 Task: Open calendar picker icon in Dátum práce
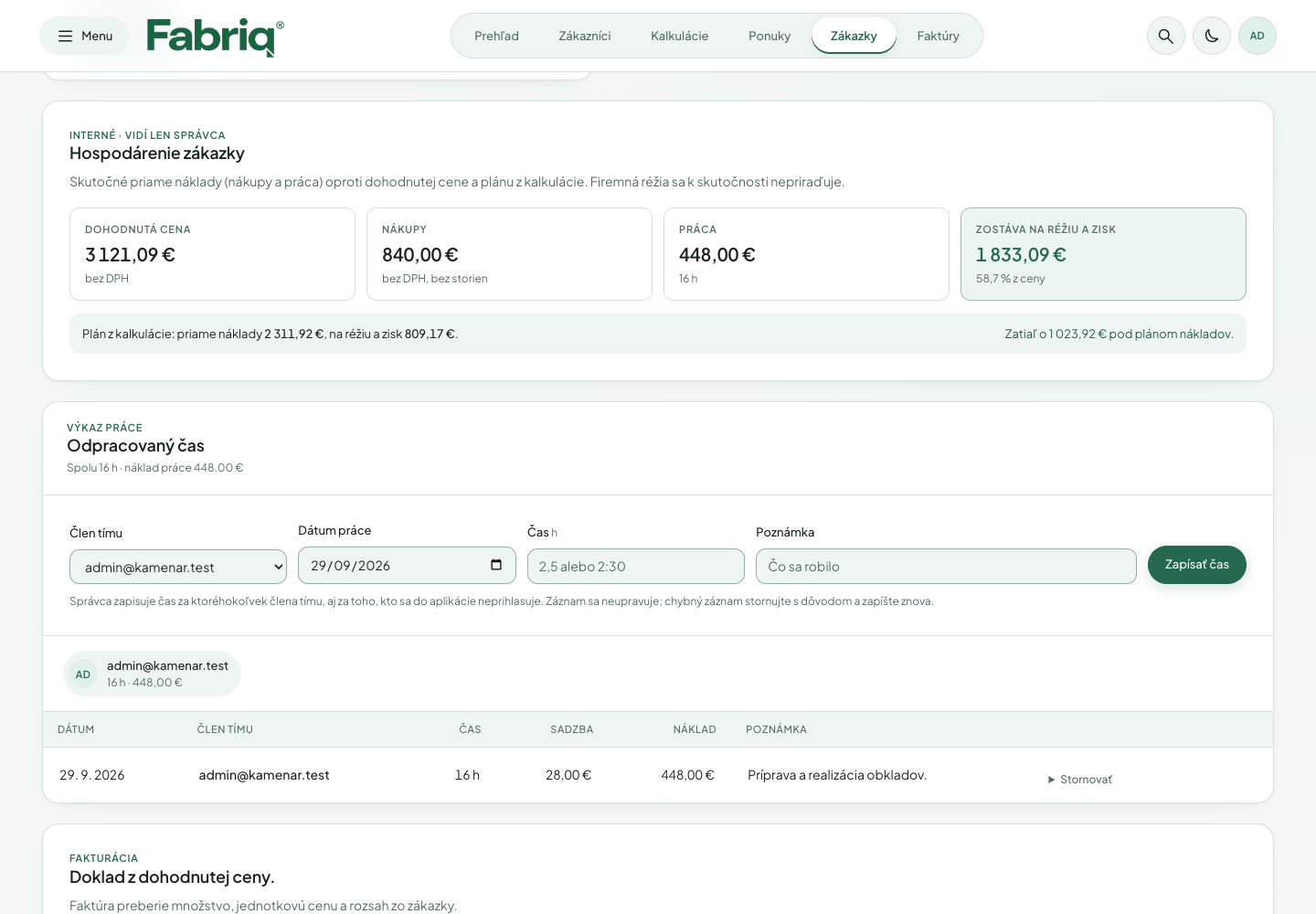pyautogui.click(x=496, y=565)
